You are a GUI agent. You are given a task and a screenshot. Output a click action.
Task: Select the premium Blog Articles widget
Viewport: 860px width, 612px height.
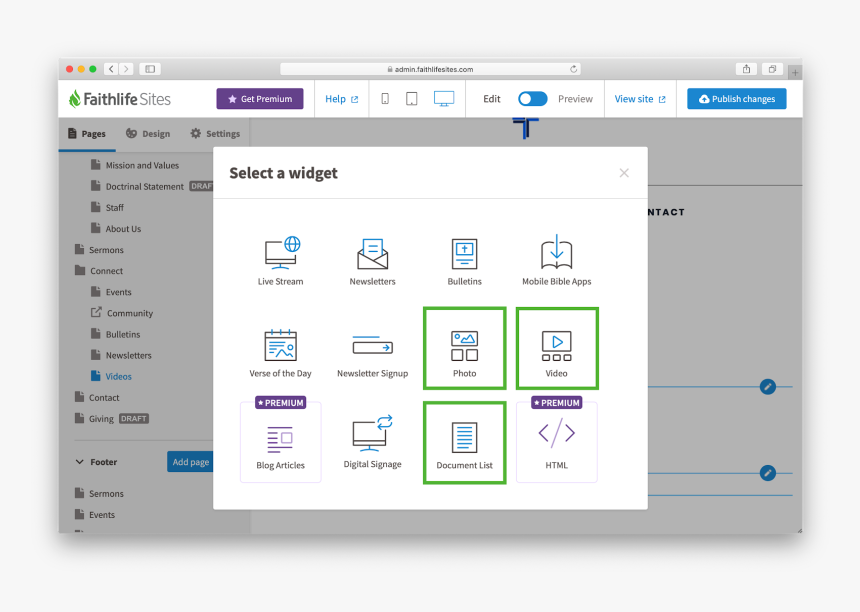pos(280,442)
